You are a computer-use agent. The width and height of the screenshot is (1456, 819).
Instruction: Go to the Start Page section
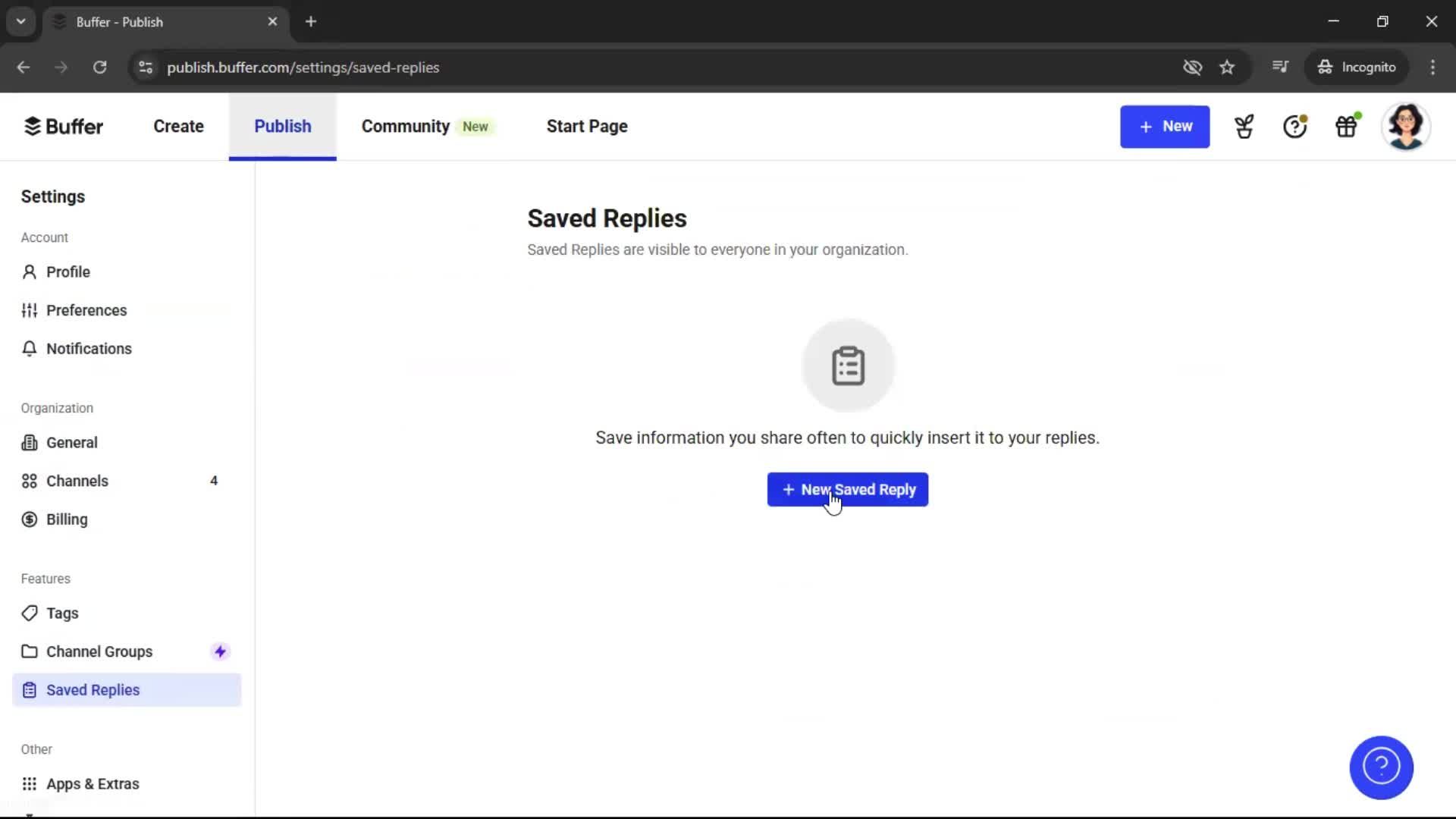586,126
